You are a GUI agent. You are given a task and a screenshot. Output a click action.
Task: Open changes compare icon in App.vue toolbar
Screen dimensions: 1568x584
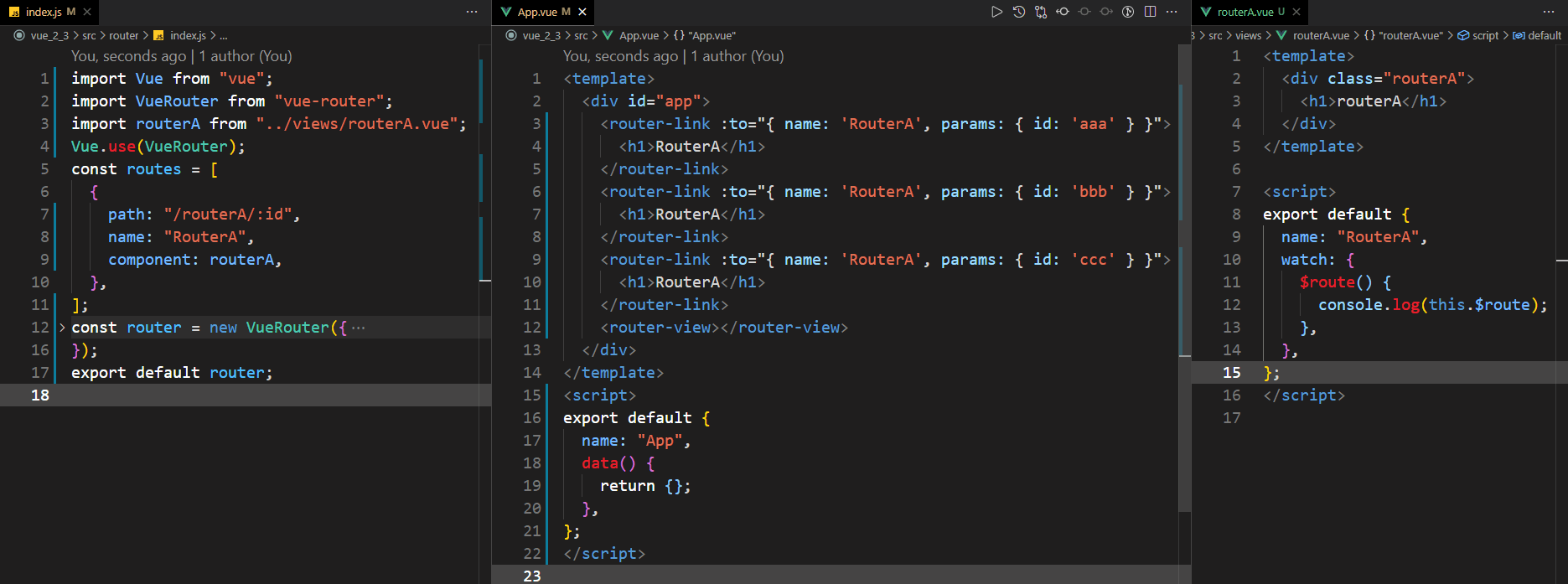click(1040, 12)
